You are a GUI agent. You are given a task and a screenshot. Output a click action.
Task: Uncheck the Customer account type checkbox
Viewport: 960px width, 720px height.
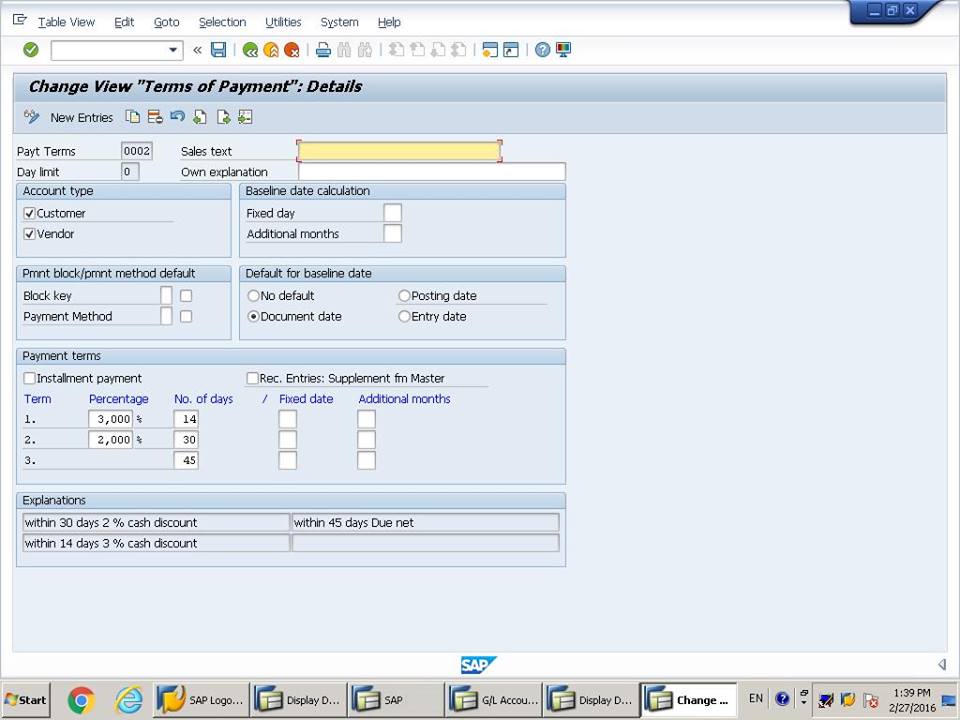(x=29, y=213)
